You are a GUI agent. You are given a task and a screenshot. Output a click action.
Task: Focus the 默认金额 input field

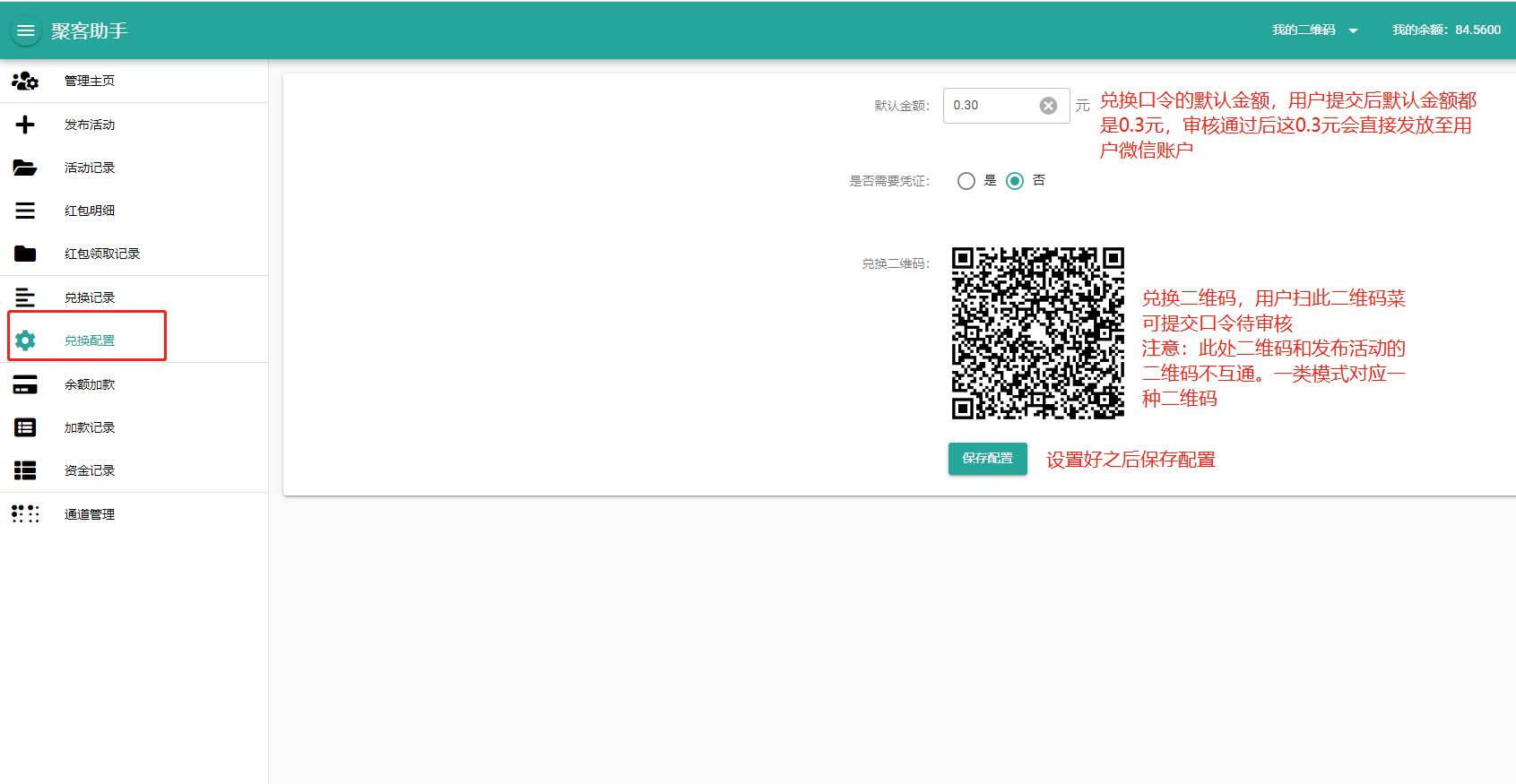click(x=1006, y=106)
